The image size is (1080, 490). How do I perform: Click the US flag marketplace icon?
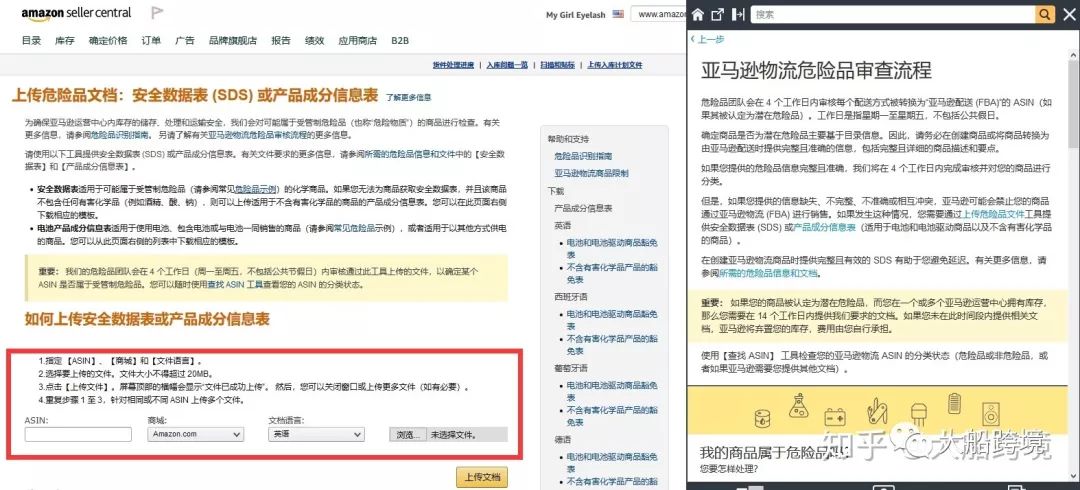618,14
